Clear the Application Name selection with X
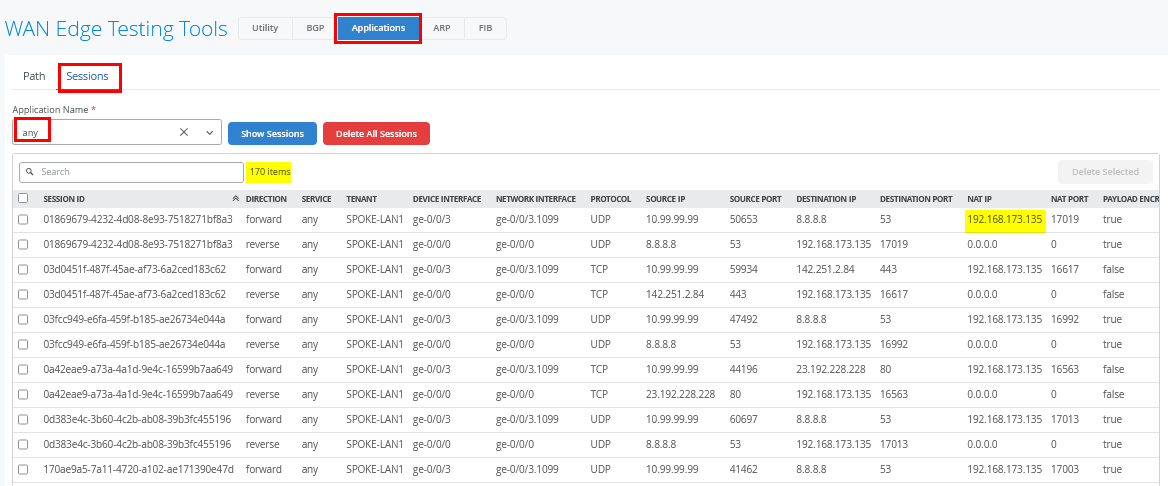 pyautogui.click(x=184, y=132)
